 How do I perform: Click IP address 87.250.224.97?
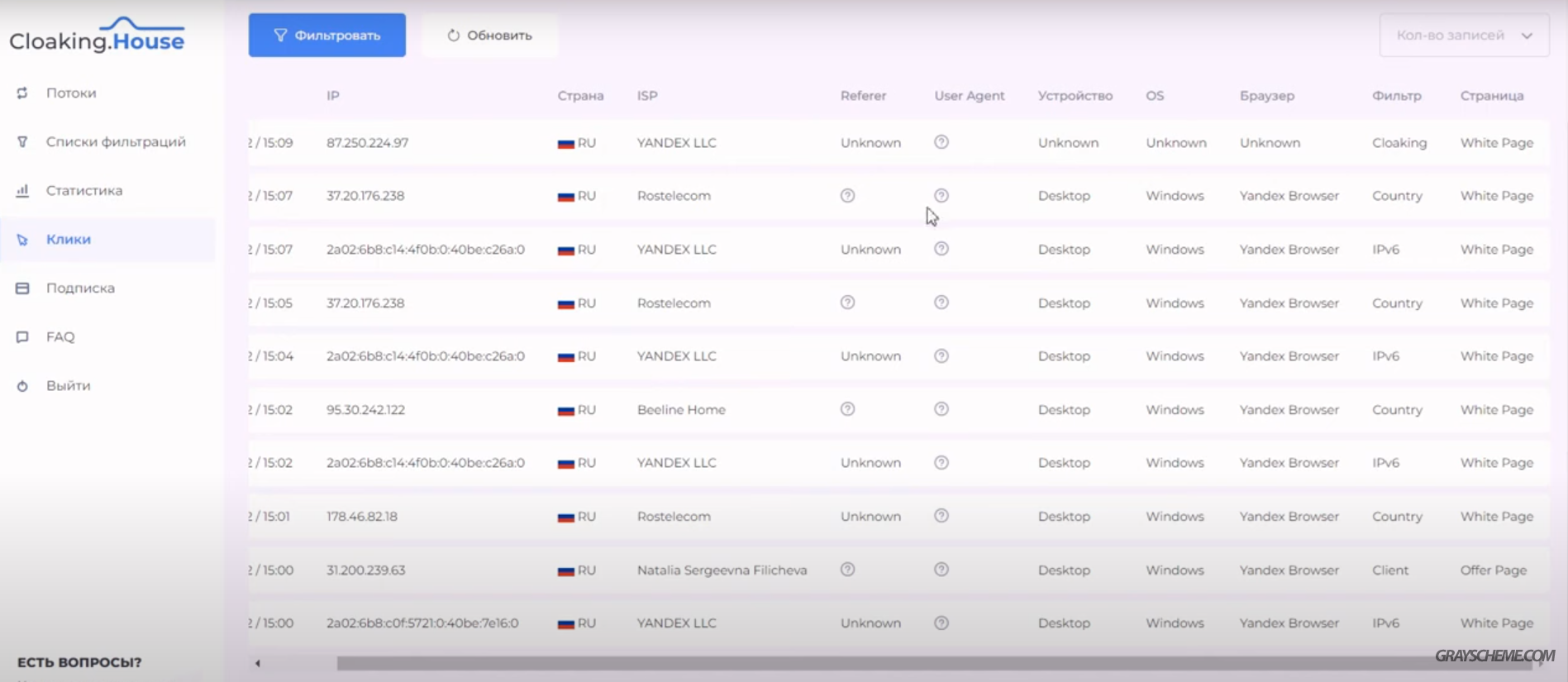367,142
